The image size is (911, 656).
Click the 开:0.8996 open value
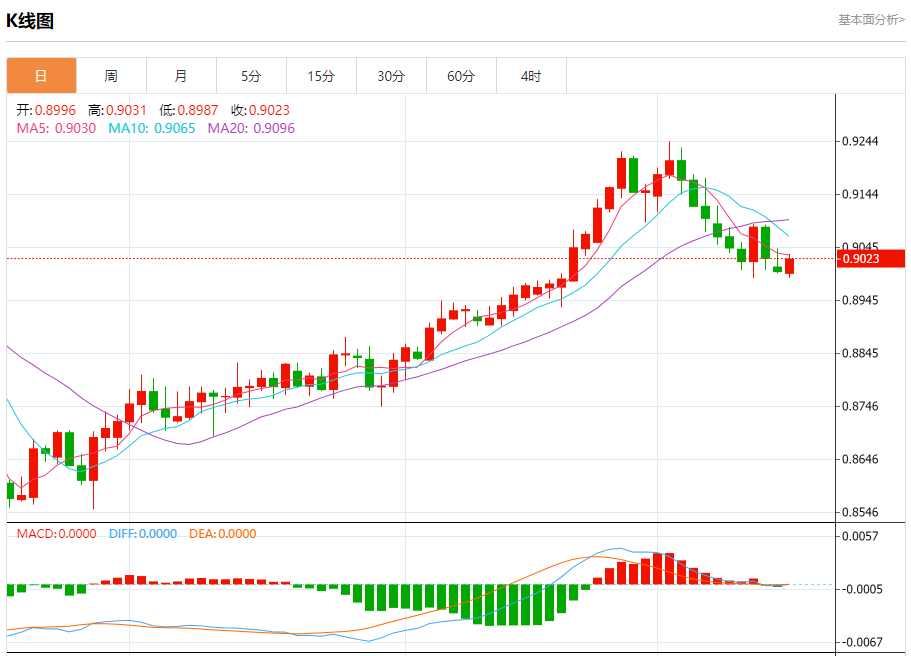(x=46, y=110)
